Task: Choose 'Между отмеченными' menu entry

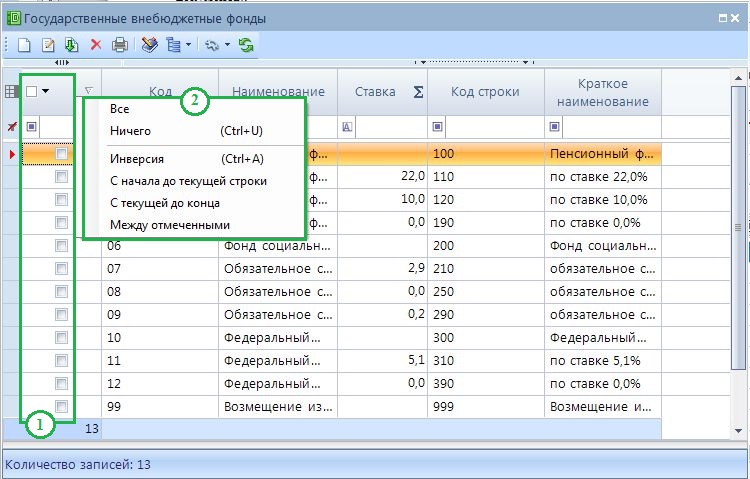Action: point(169,225)
